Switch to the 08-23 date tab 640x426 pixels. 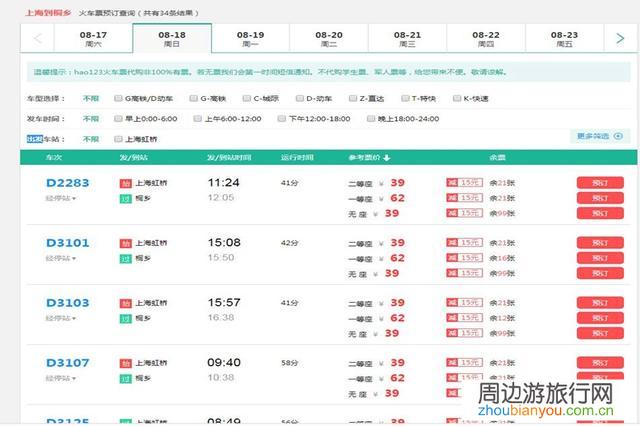click(564, 39)
